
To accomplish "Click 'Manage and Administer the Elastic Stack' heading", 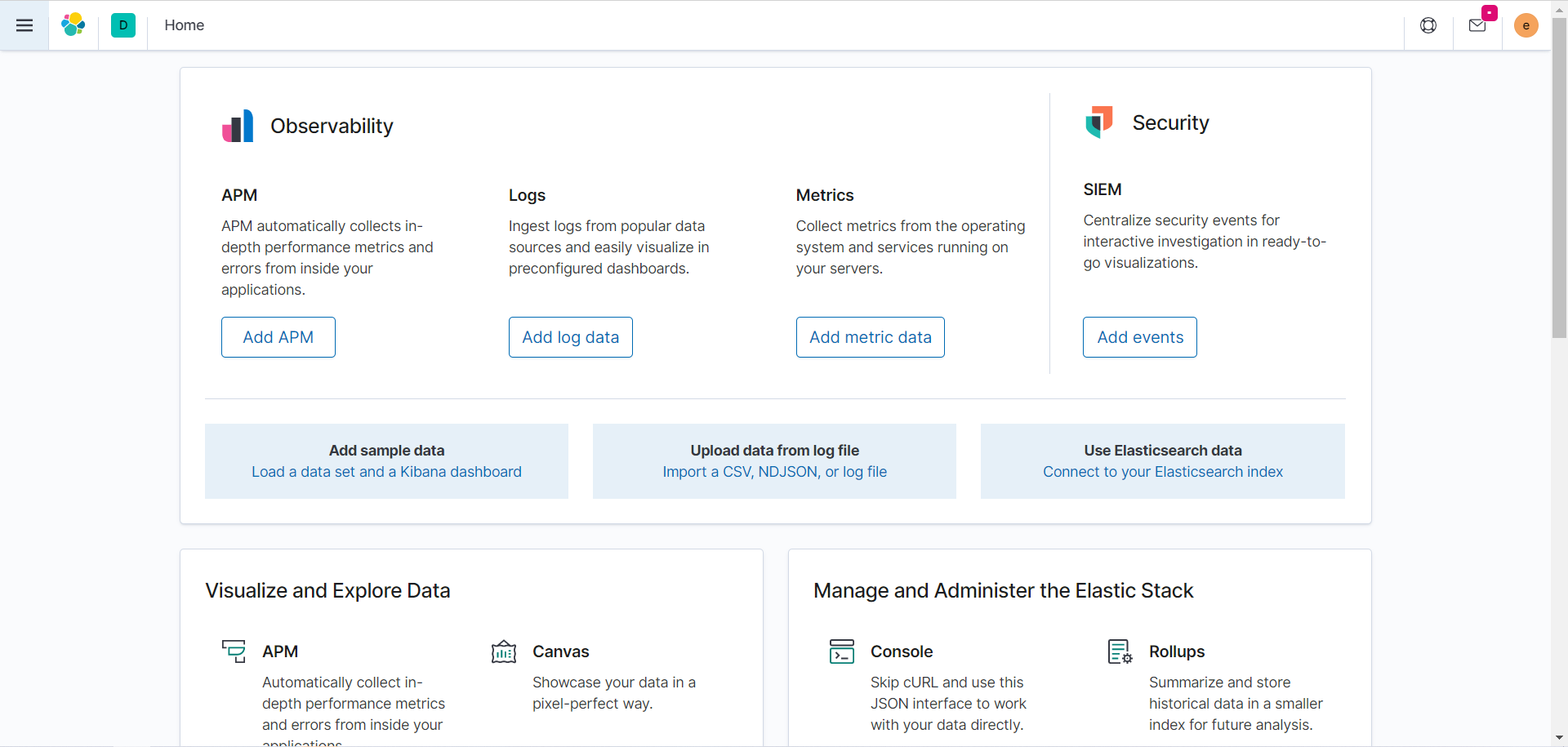I will coord(1003,590).
